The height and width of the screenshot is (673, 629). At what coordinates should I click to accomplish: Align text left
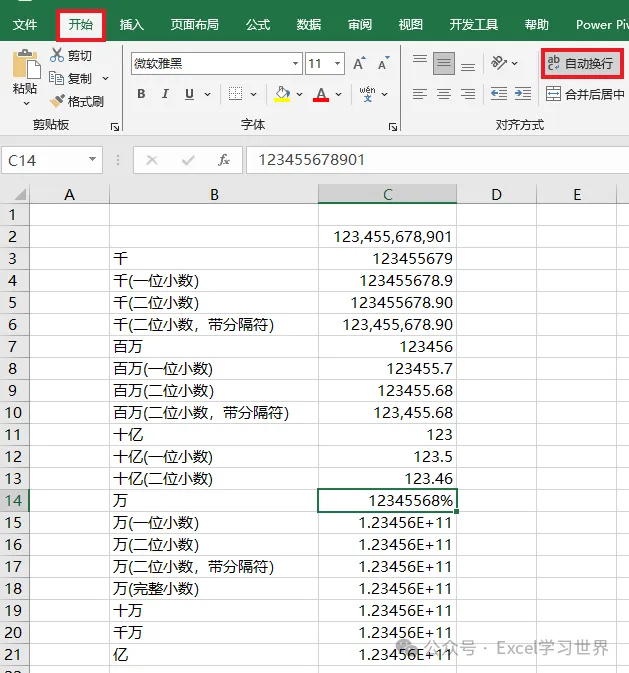coord(420,94)
